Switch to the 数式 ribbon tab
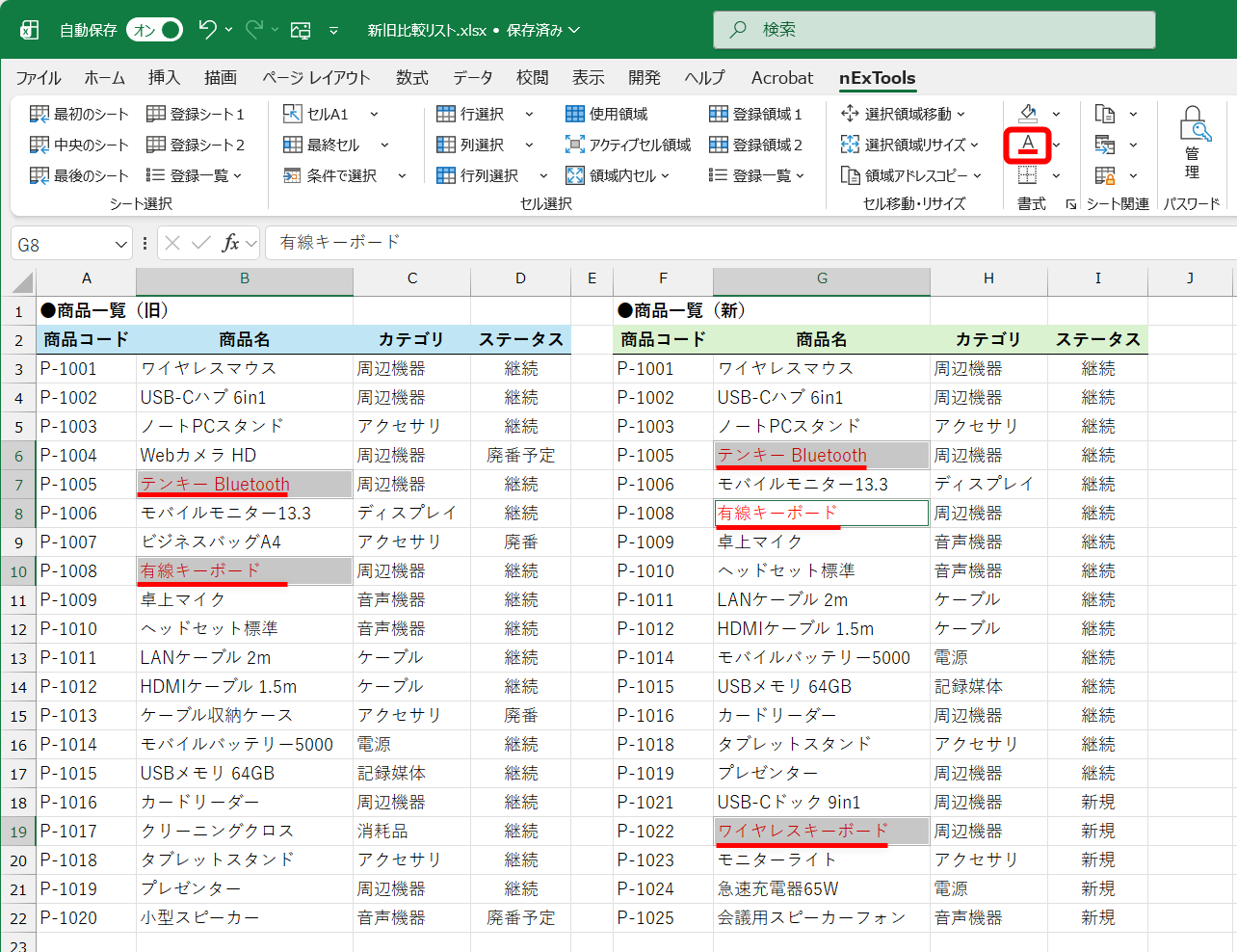This screenshot has width=1237, height=952. [412, 78]
